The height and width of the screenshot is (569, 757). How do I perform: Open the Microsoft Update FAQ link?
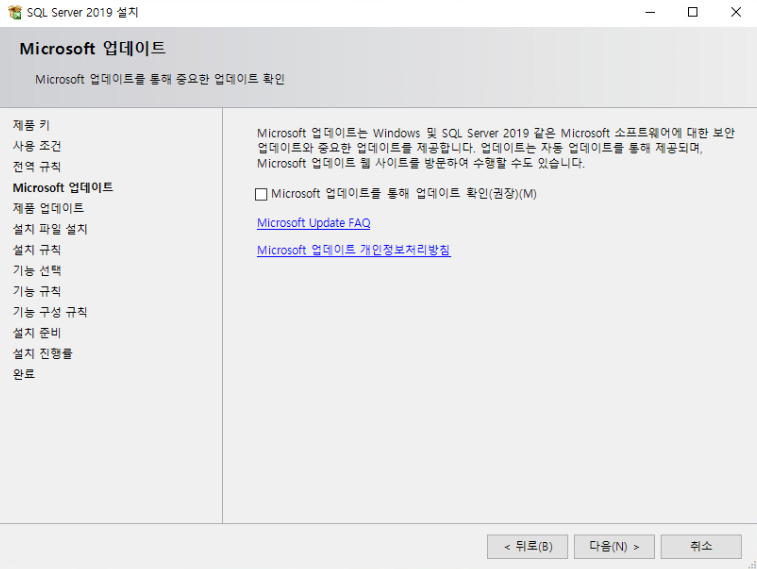click(313, 223)
